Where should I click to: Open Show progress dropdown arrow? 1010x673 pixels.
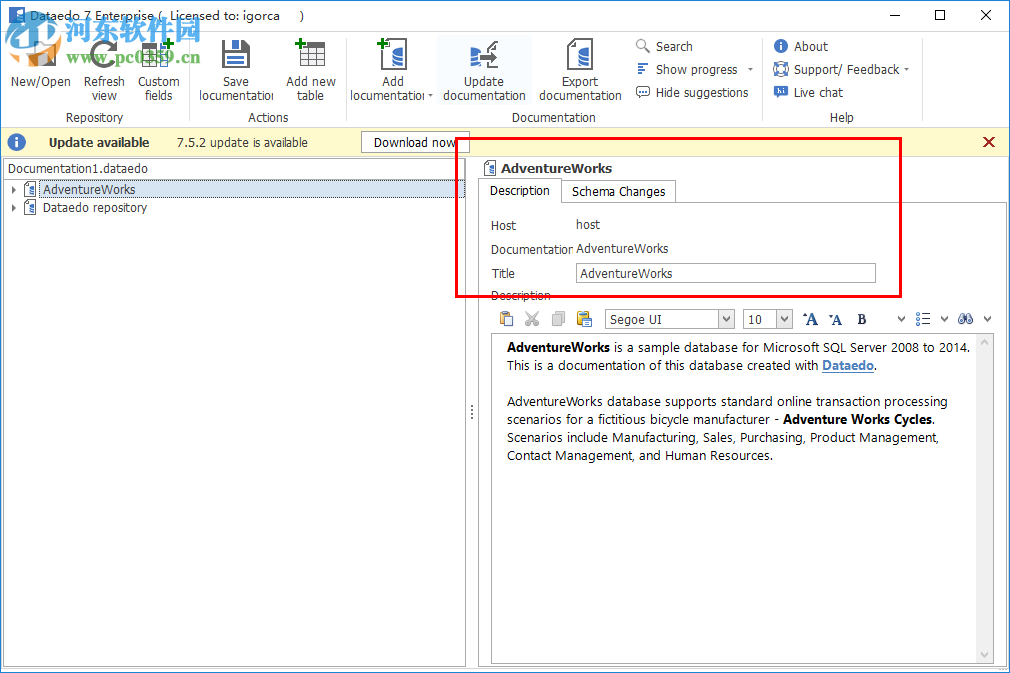(750, 70)
